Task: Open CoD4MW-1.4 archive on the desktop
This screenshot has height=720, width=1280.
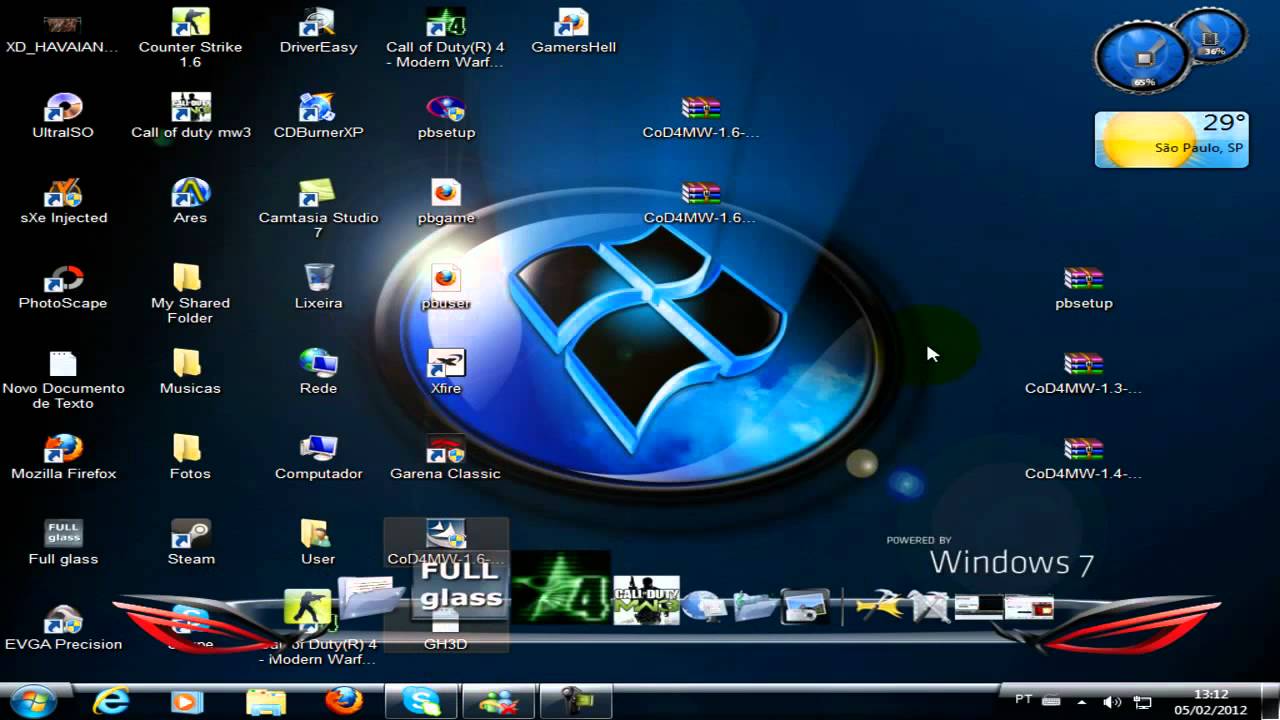Action: (x=1083, y=459)
